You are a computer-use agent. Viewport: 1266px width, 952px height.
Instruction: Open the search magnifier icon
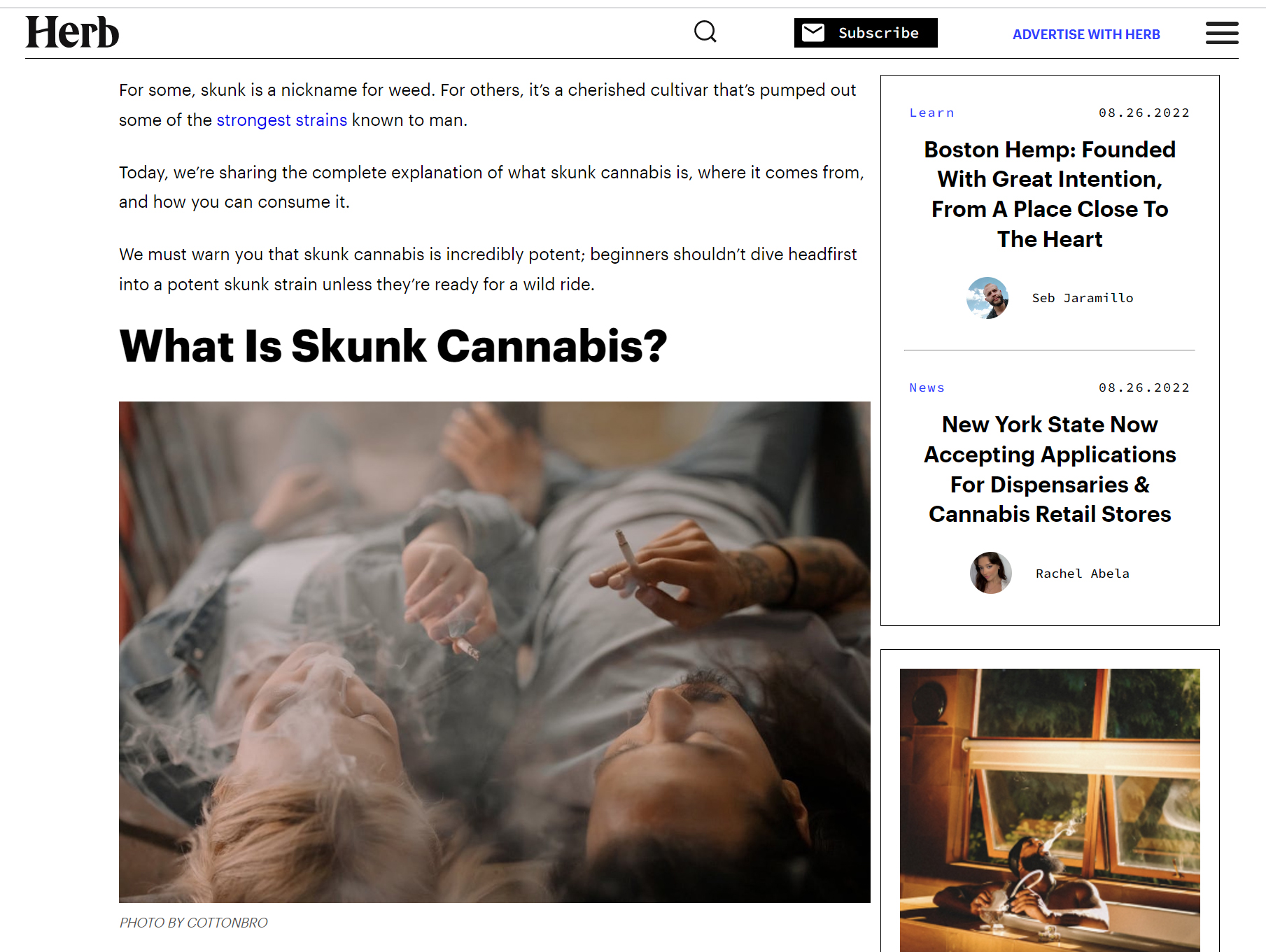click(705, 31)
